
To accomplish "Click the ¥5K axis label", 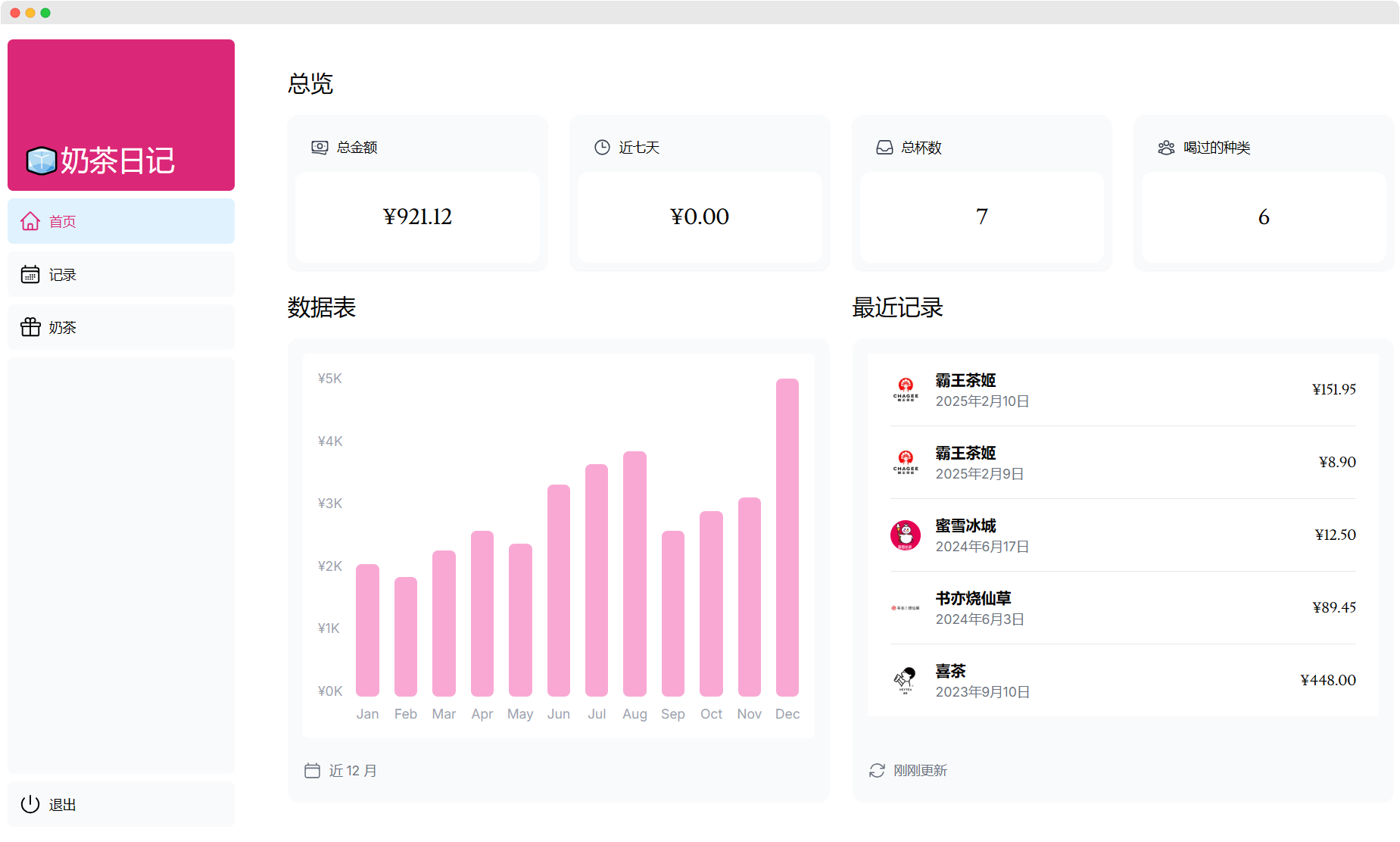I will 330,379.
